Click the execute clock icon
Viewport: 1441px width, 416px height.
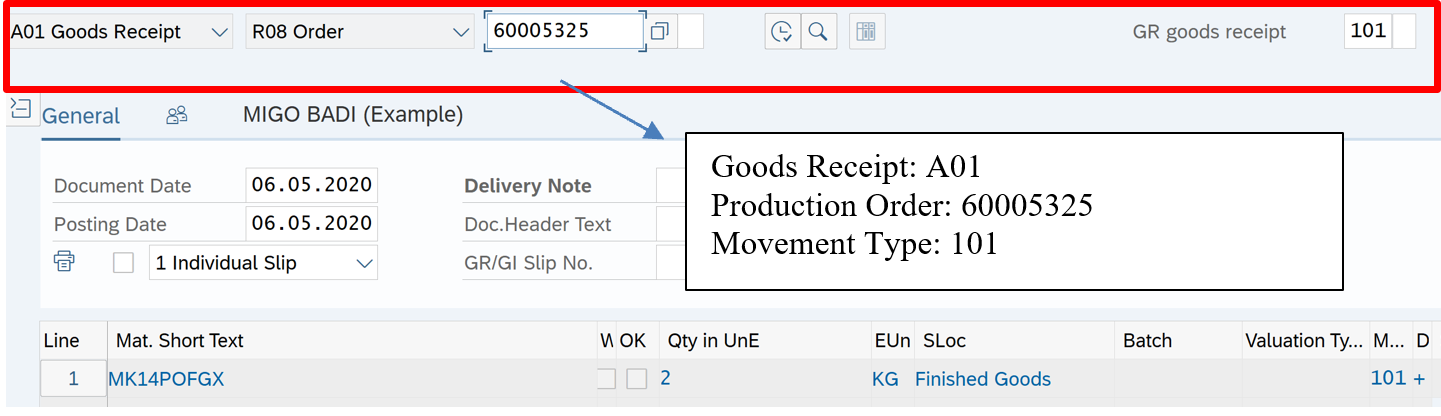point(782,32)
